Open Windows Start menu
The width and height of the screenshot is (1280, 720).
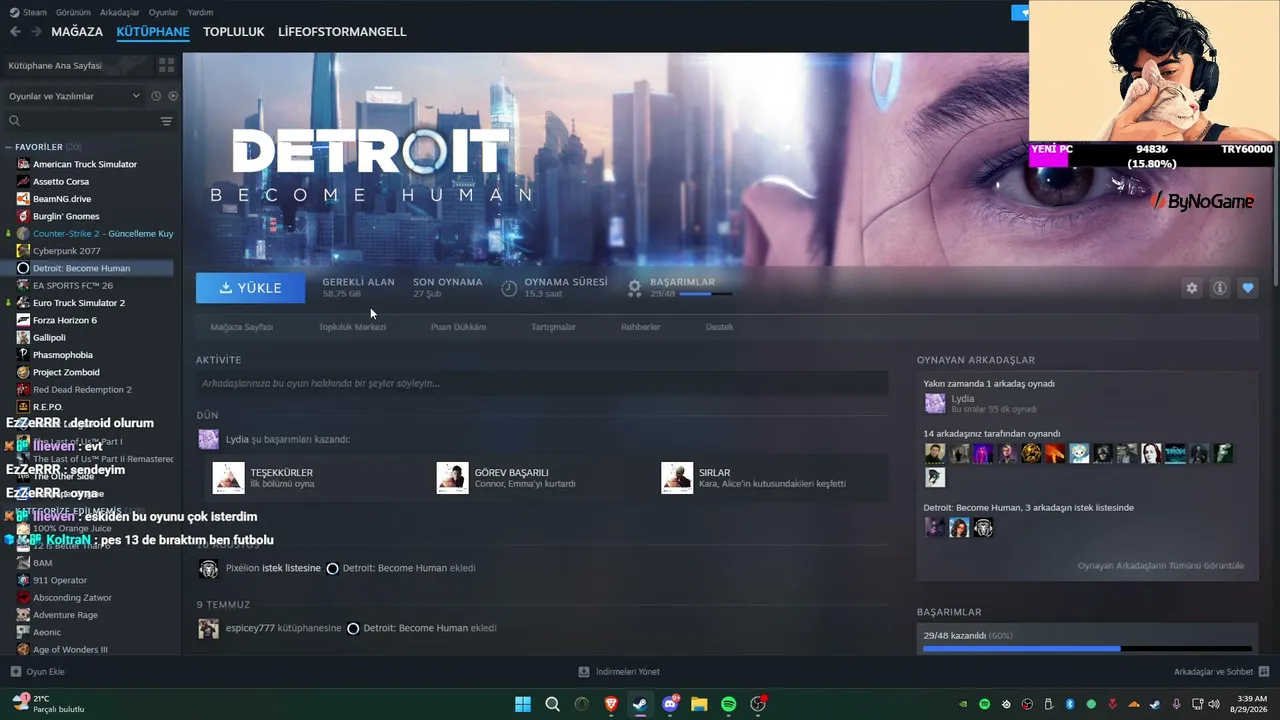tap(523, 704)
